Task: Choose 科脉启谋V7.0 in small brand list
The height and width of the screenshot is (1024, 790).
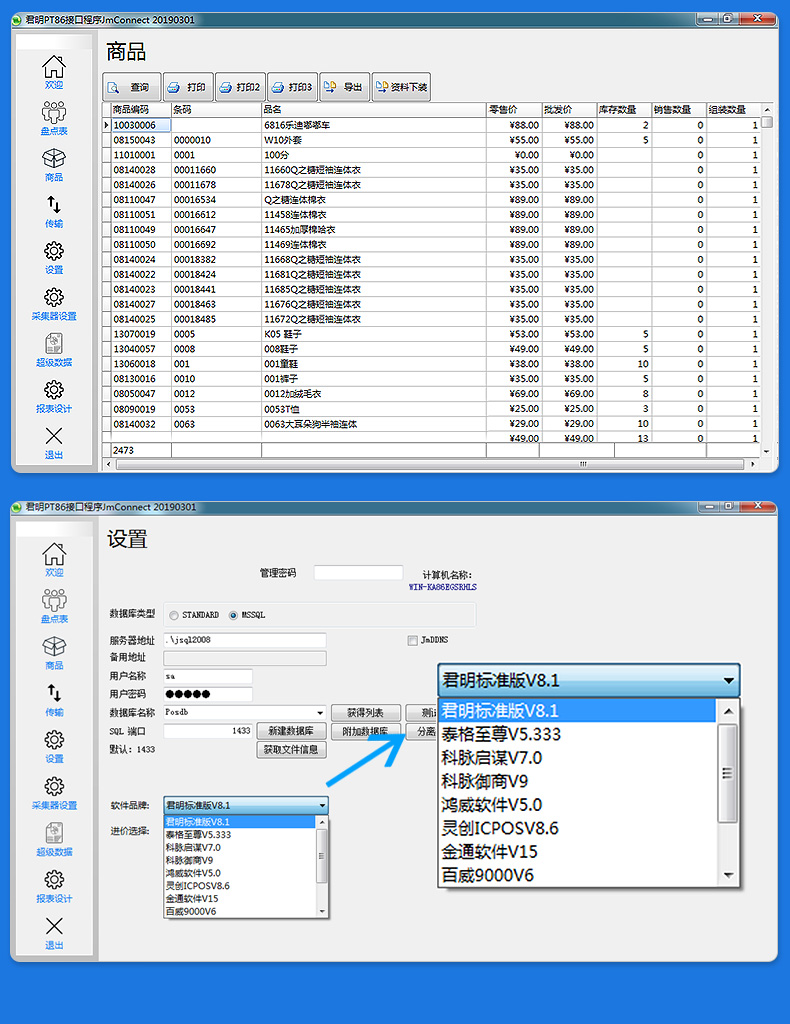Action: 240,848
